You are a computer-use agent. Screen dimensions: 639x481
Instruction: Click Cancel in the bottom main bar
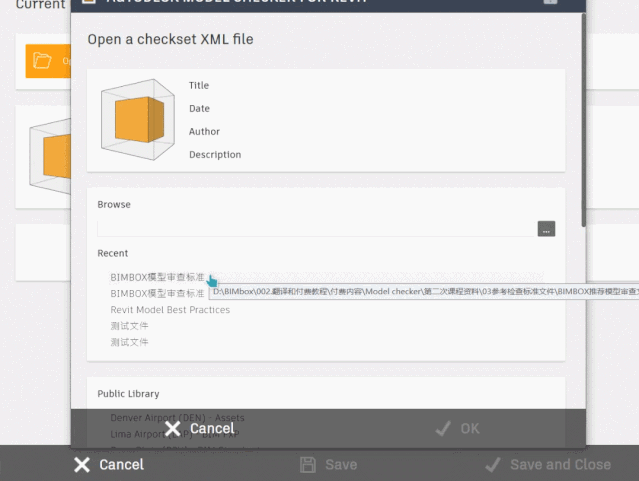pyautogui.click(x=109, y=465)
